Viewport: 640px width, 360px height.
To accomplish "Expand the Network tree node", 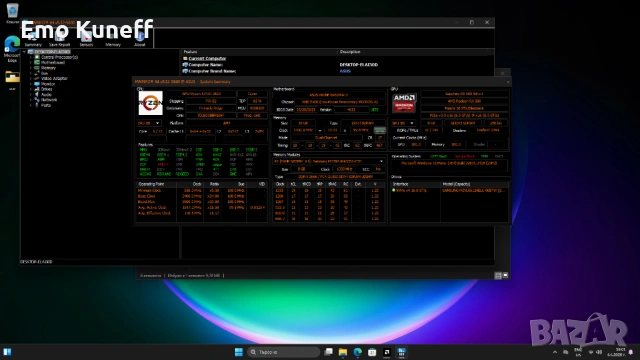I will click(x=31, y=100).
